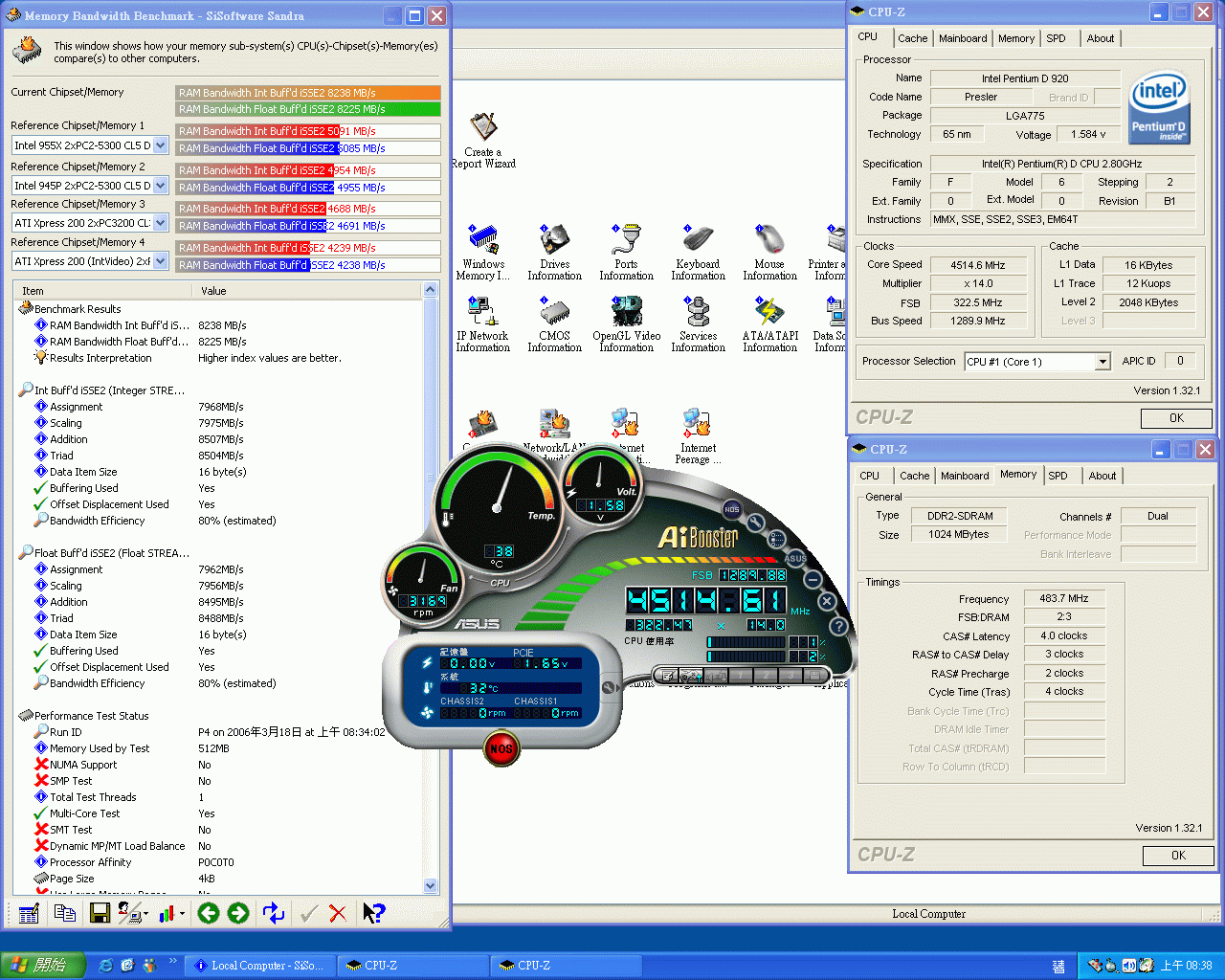The width and height of the screenshot is (1225, 980).
Task: Open Reference Chipset/Memory 2 dropdown
Action: click(x=161, y=186)
